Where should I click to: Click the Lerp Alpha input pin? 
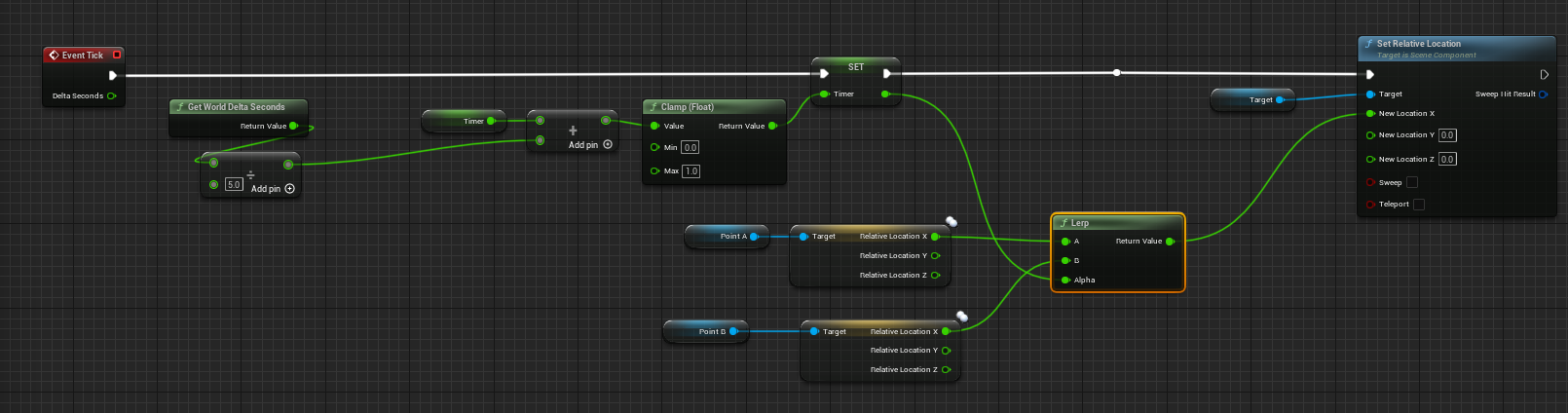[1065, 280]
